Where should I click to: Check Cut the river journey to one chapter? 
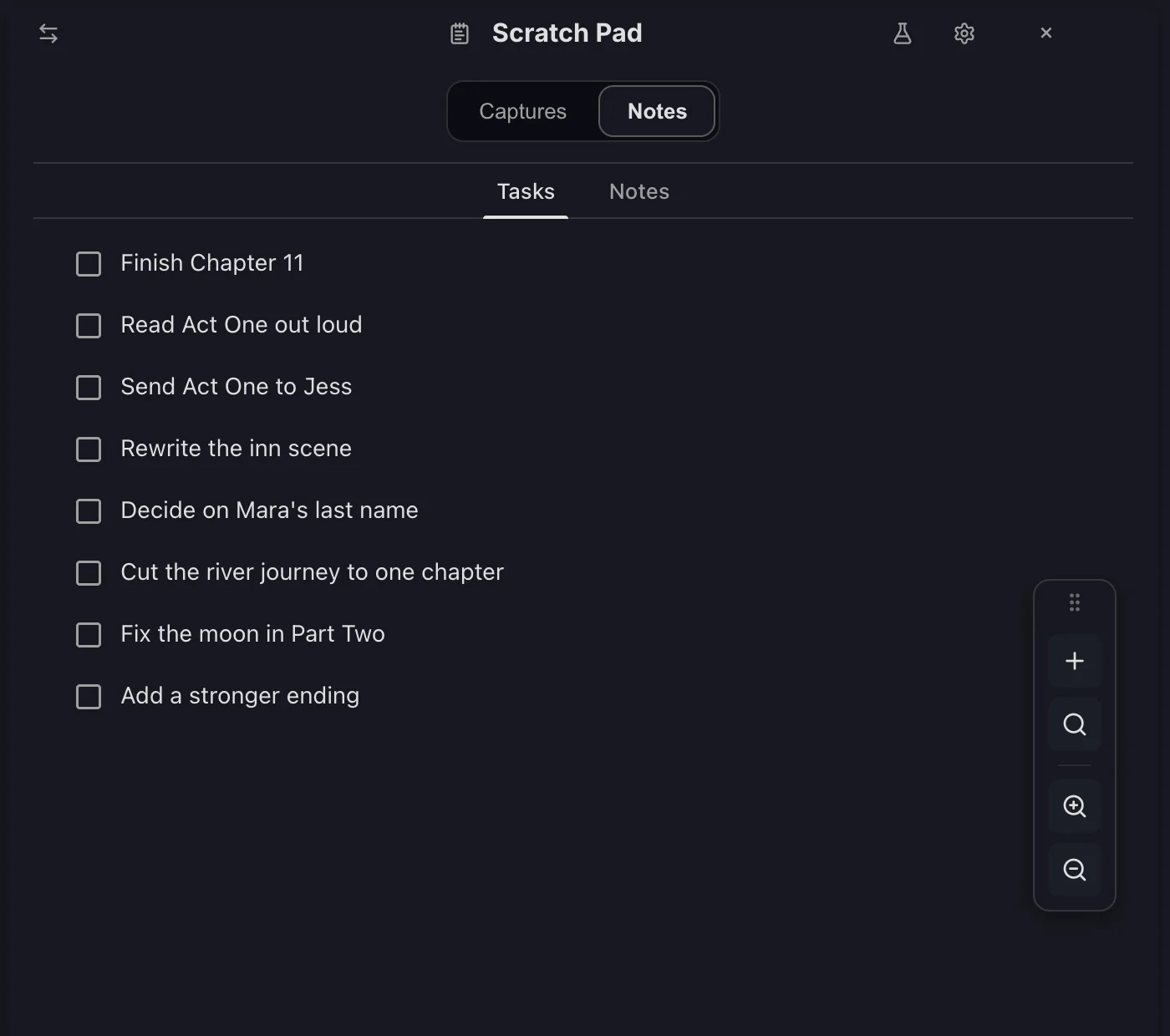tap(89, 573)
